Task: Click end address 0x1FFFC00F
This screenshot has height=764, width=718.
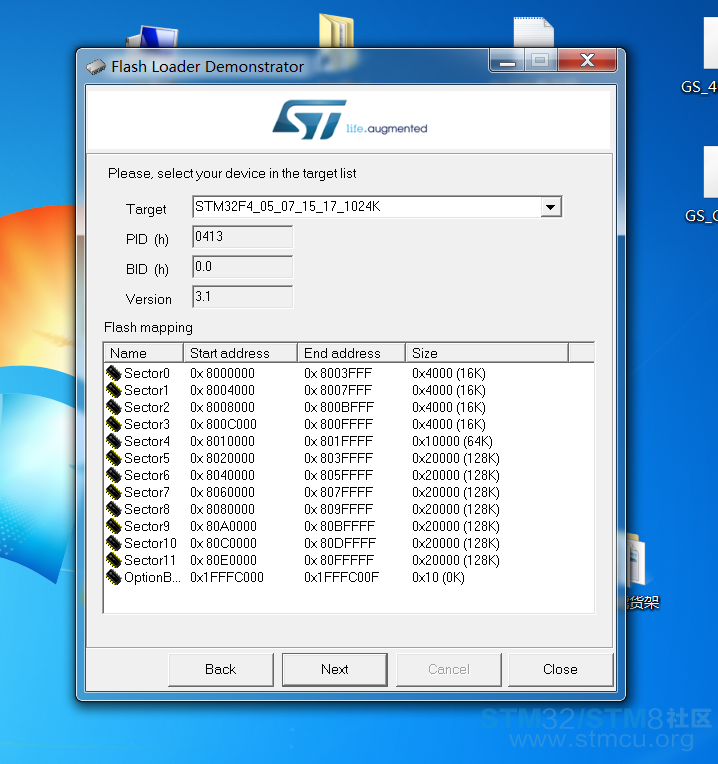Action: pyautogui.click(x=341, y=577)
